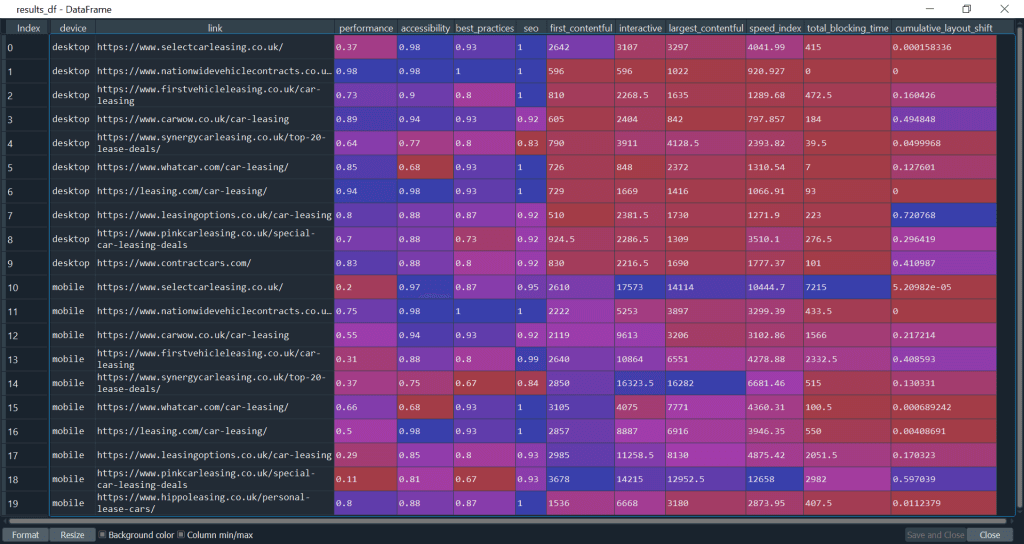This screenshot has height=544, width=1024.
Task: Select row index 5
Action: [28, 167]
